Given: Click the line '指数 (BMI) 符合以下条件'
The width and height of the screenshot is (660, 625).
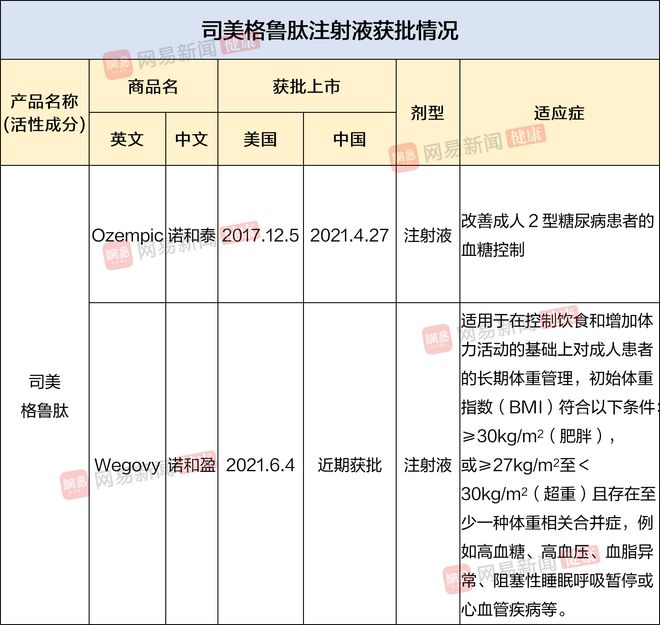Looking at the screenshot, I should click(558, 407).
